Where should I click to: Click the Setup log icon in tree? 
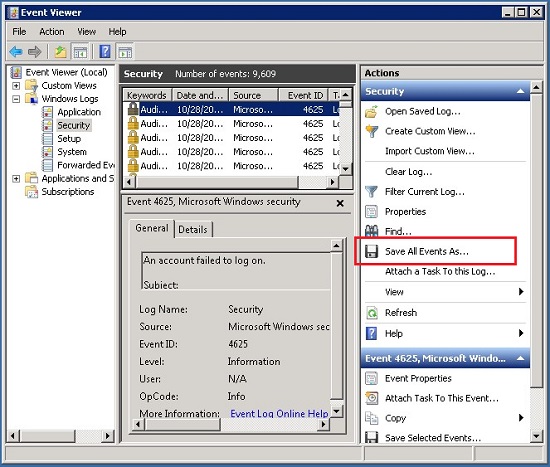click(47, 139)
